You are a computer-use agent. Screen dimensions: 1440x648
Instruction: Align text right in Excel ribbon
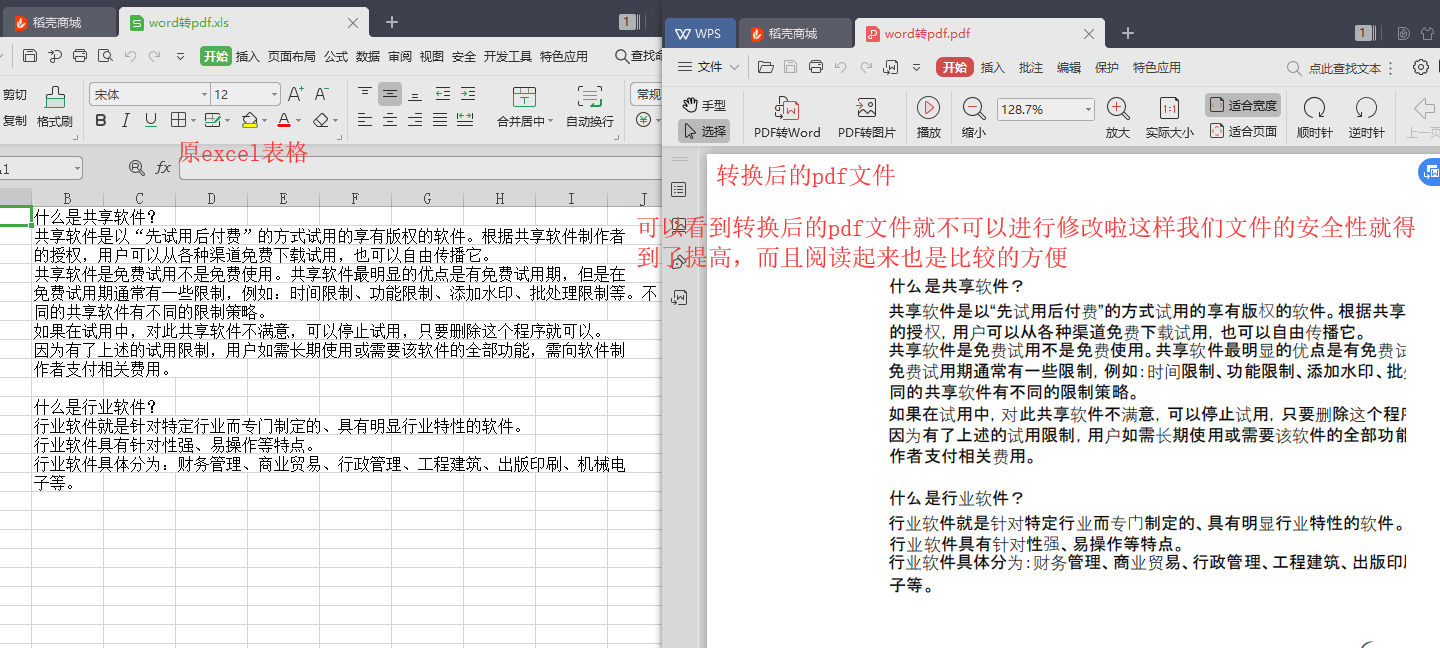click(x=415, y=120)
